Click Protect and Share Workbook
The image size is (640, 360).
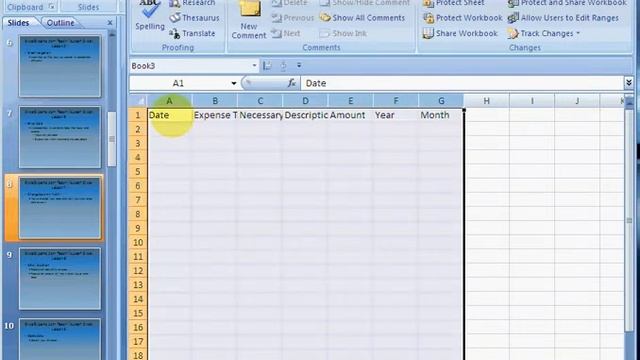[567, 3]
